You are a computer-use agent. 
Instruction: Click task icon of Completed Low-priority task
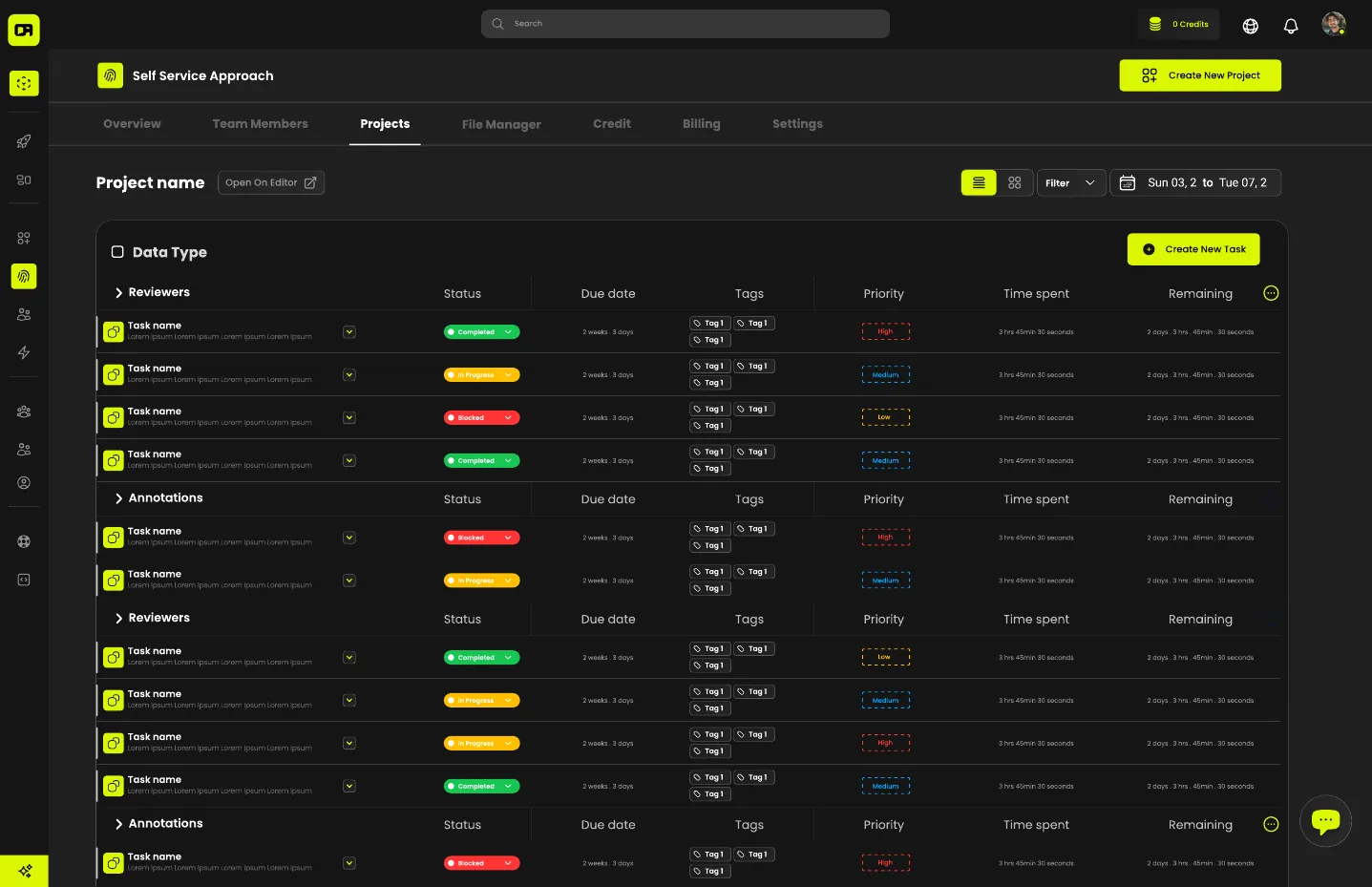pos(114,657)
